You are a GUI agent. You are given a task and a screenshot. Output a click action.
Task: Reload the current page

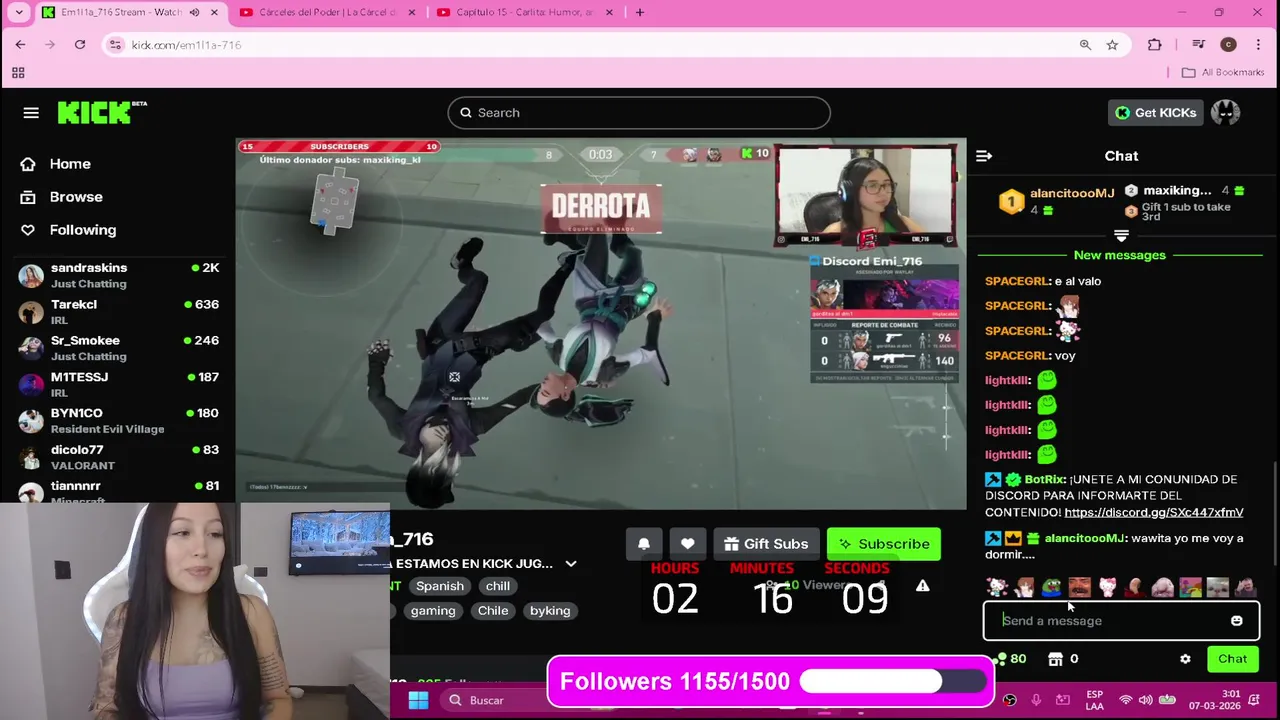coord(80,45)
